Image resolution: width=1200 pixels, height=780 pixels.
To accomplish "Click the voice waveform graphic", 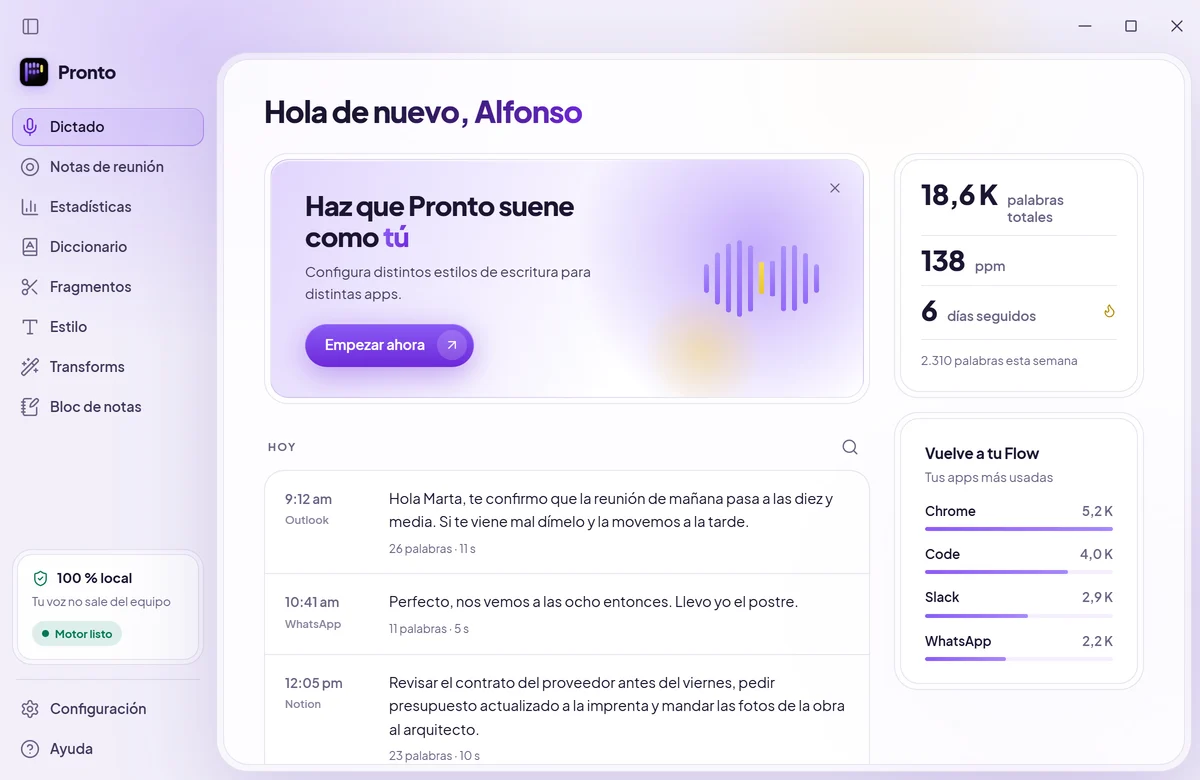I will click(761, 278).
